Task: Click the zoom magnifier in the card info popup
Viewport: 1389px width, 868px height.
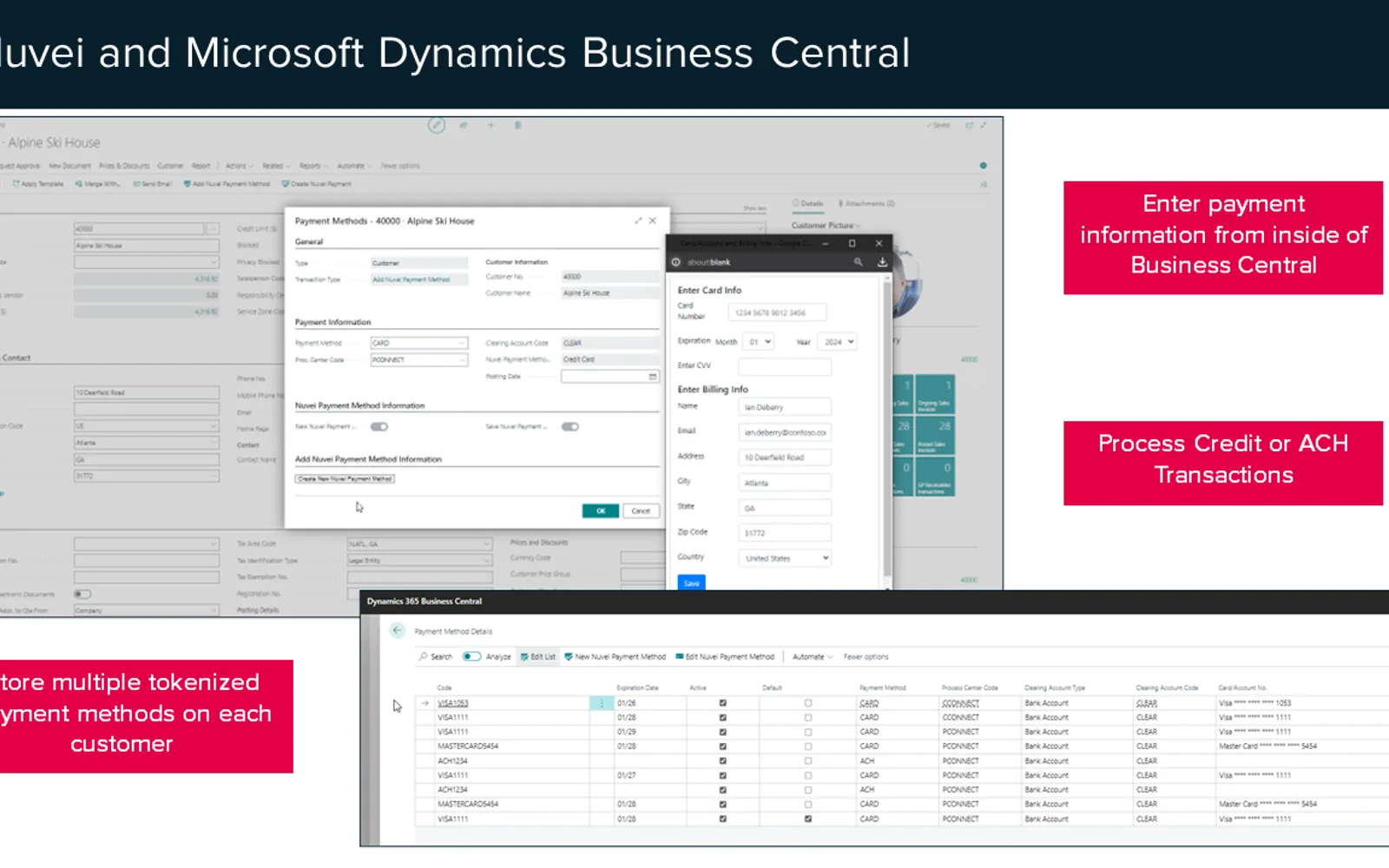Action: pos(858,262)
